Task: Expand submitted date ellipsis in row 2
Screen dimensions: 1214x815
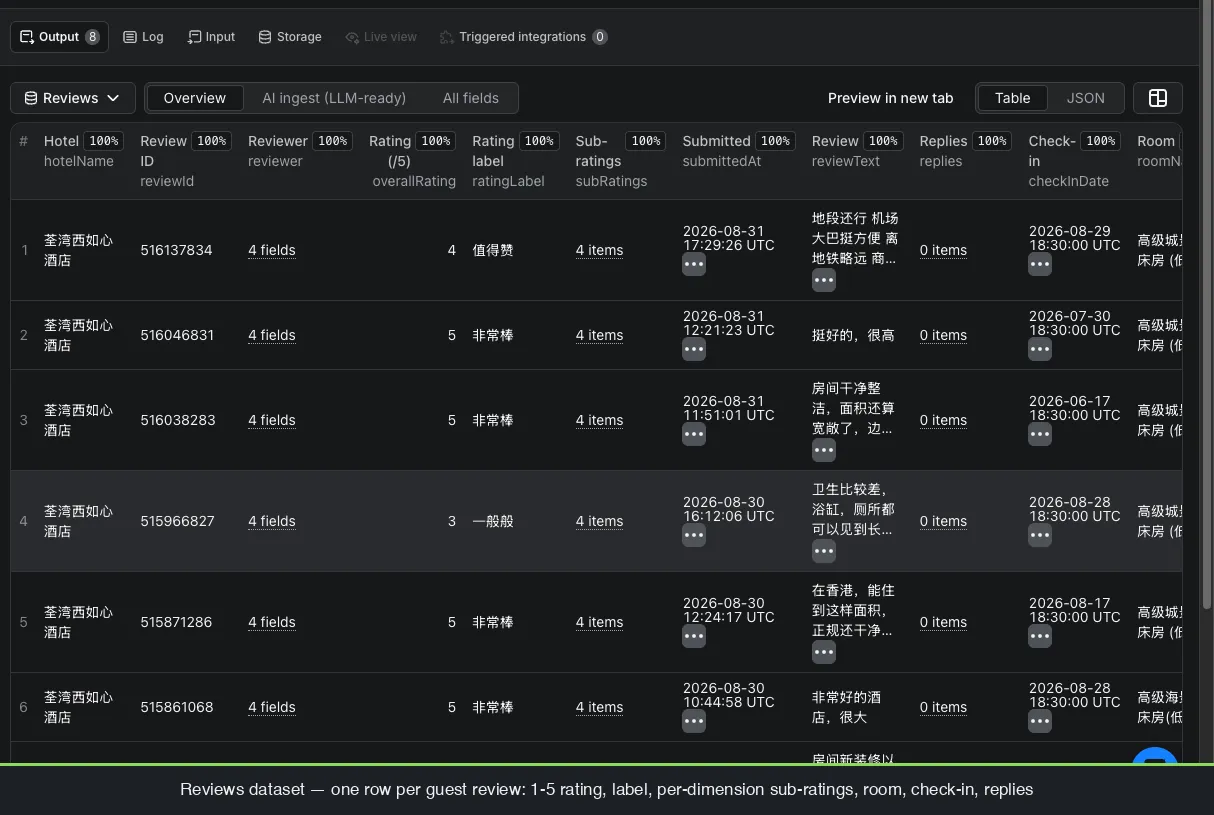Action: point(694,349)
